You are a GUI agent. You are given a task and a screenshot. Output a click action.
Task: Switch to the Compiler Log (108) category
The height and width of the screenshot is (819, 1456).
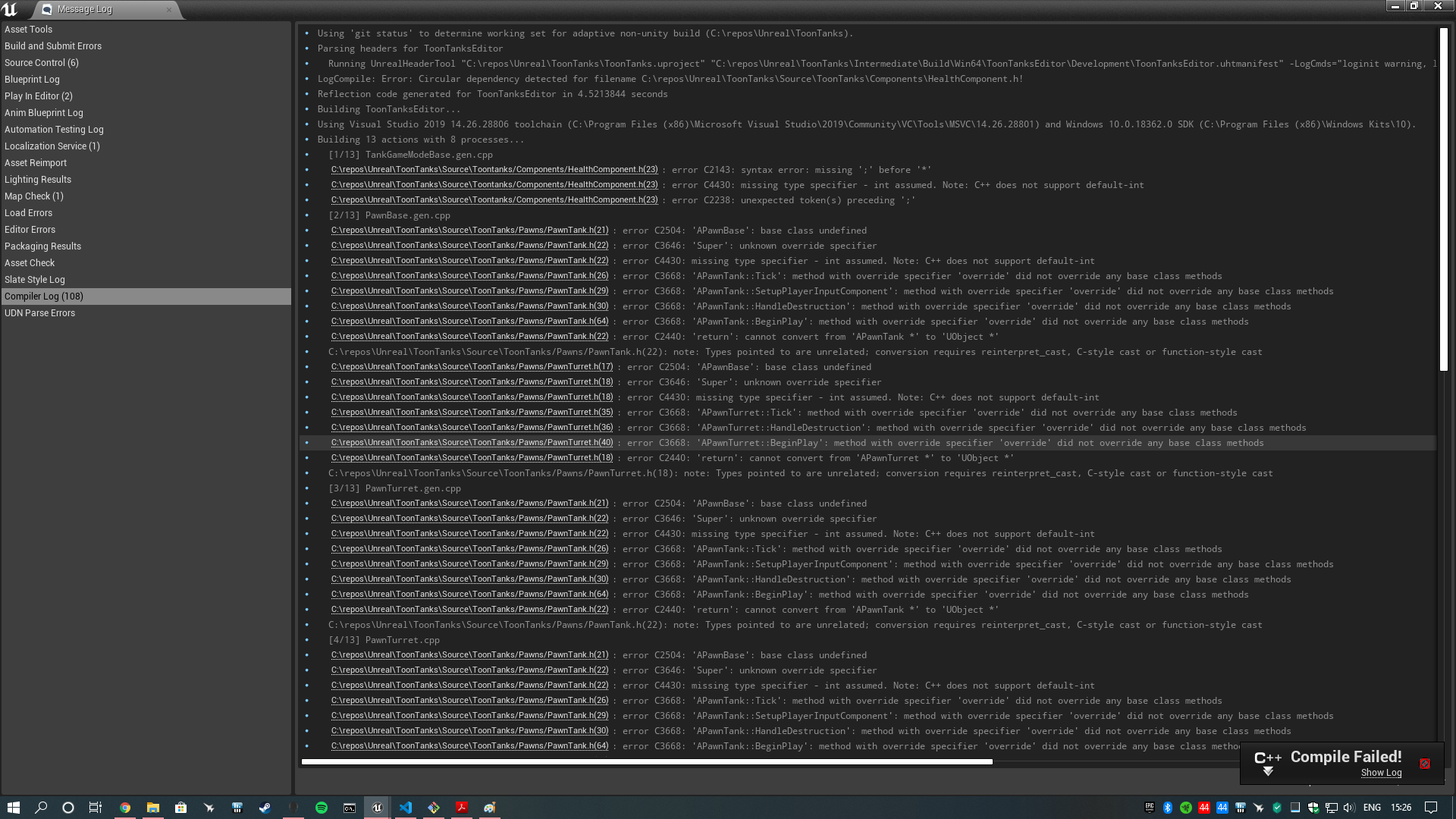pos(43,296)
